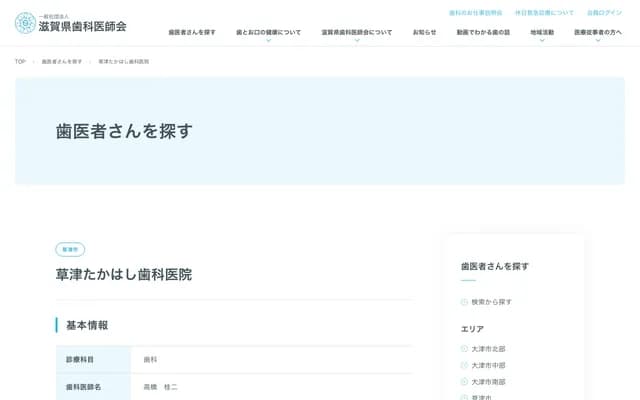Click the 歯医者さんを探す breadcrumb link
640x400 pixels.
[x=62, y=62]
